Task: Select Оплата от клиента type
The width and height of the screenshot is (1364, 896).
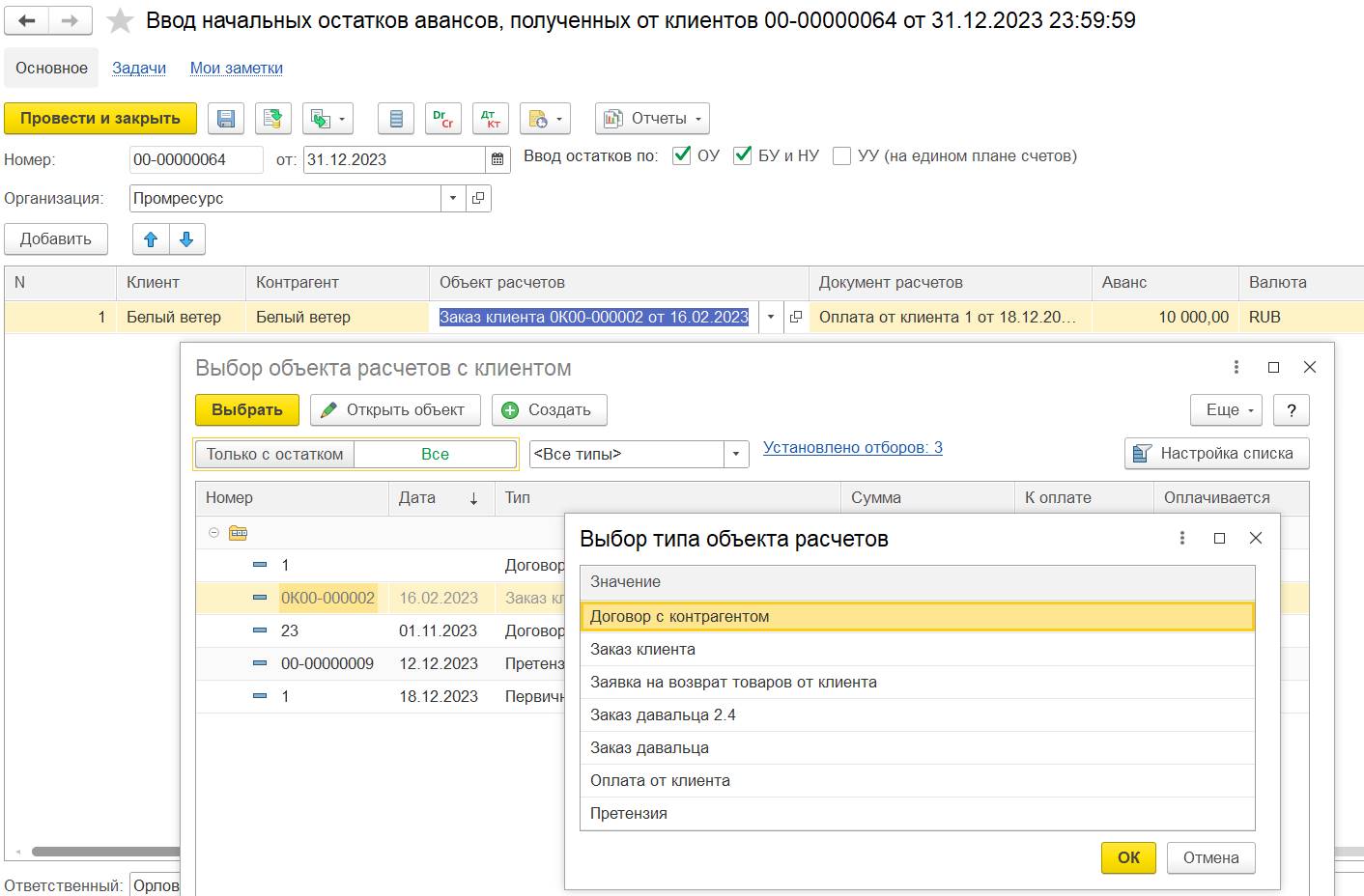Action: pos(917,781)
